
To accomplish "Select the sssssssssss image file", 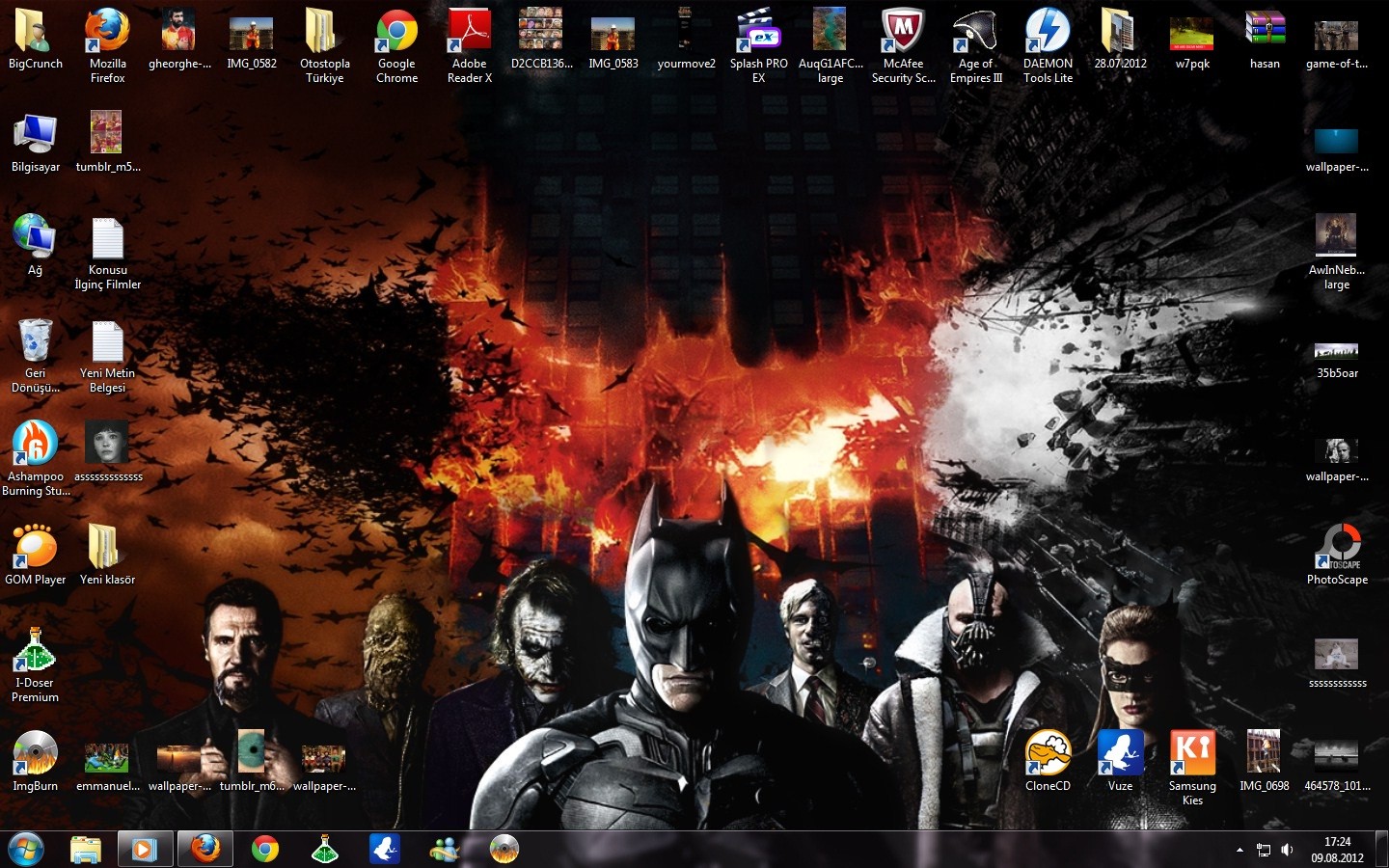I will click(x=1337, y=654).
